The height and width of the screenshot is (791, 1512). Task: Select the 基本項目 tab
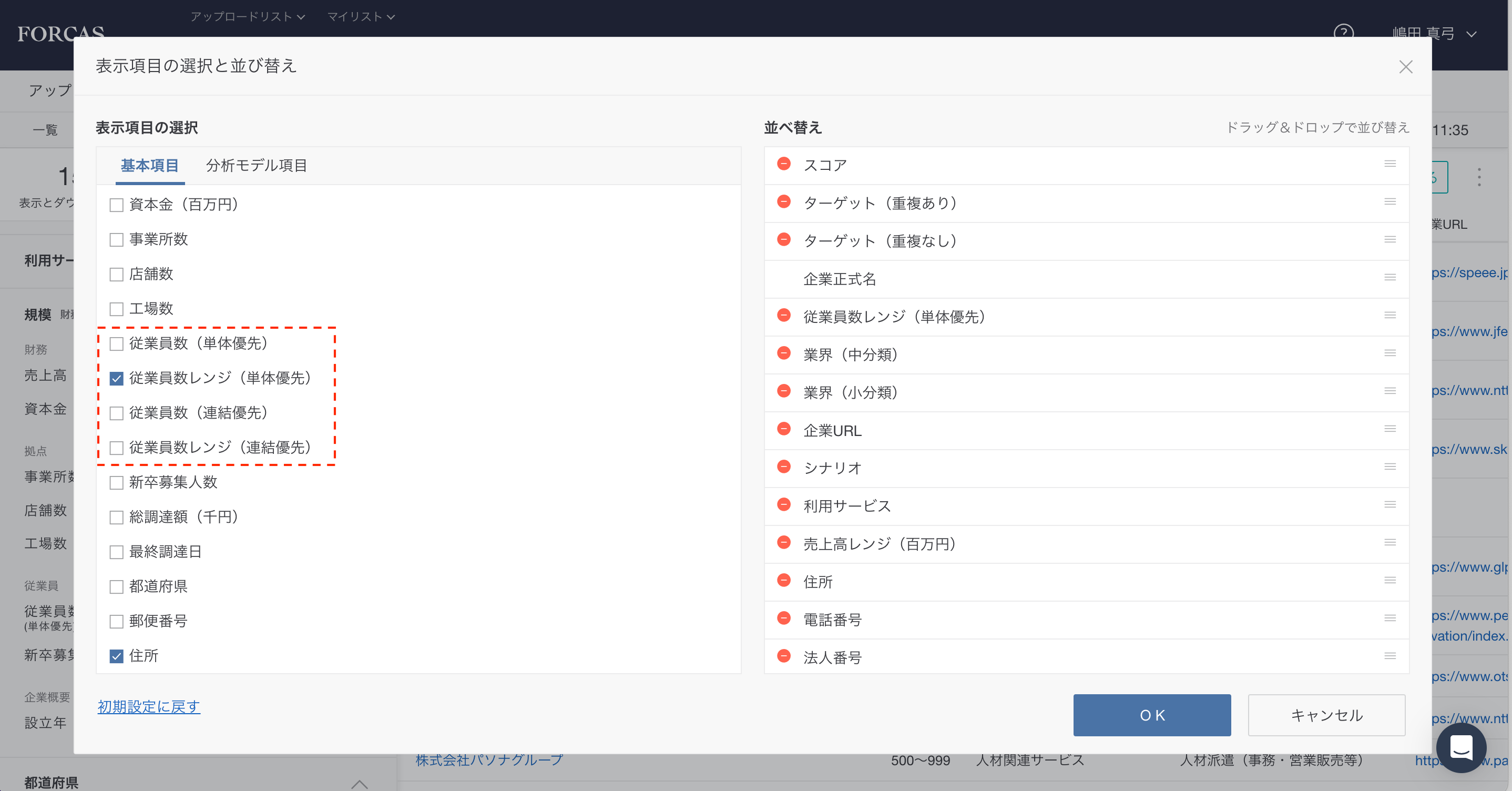150,166
